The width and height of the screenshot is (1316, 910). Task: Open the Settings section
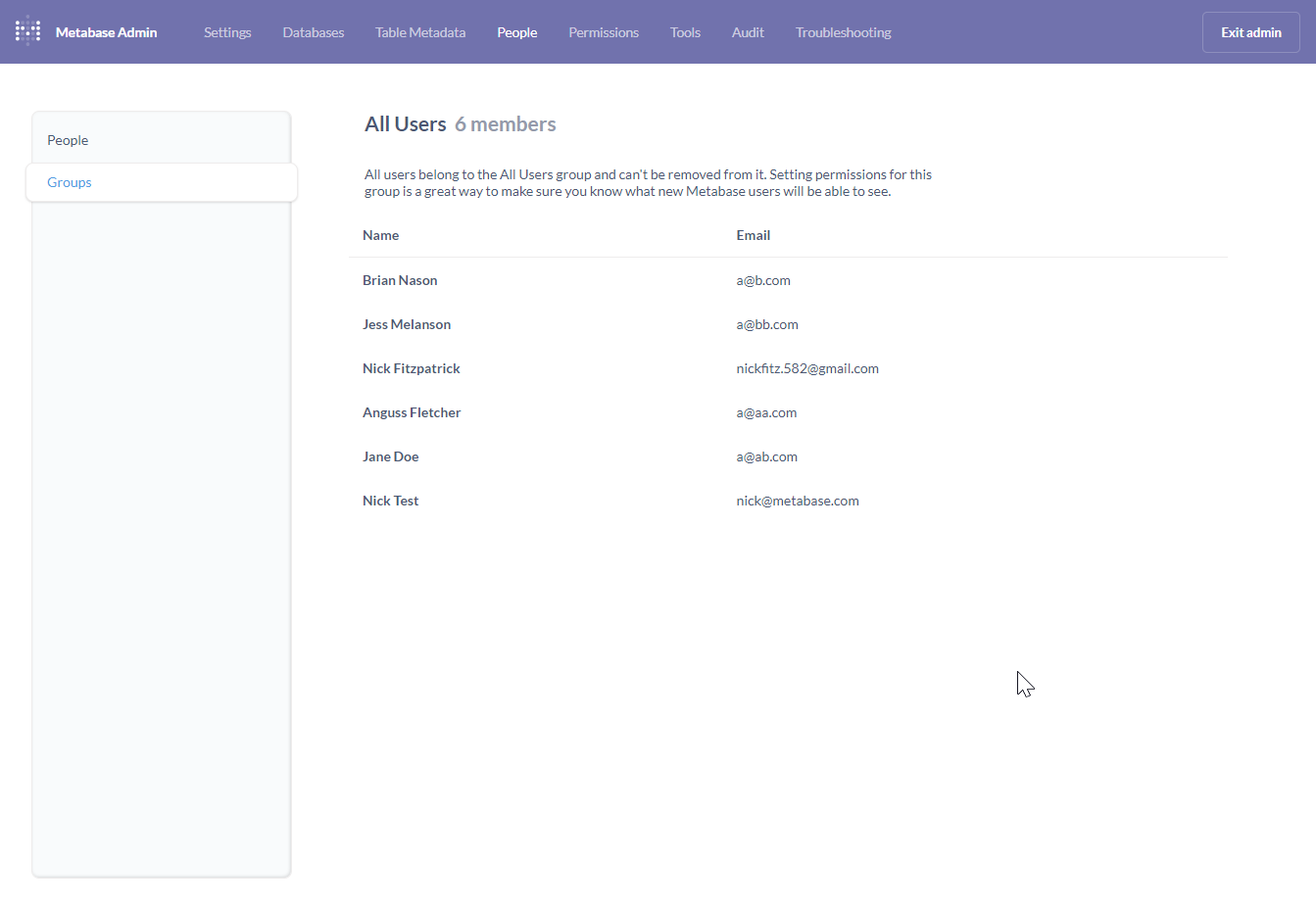pyautogui.click(x=226, y=32)
